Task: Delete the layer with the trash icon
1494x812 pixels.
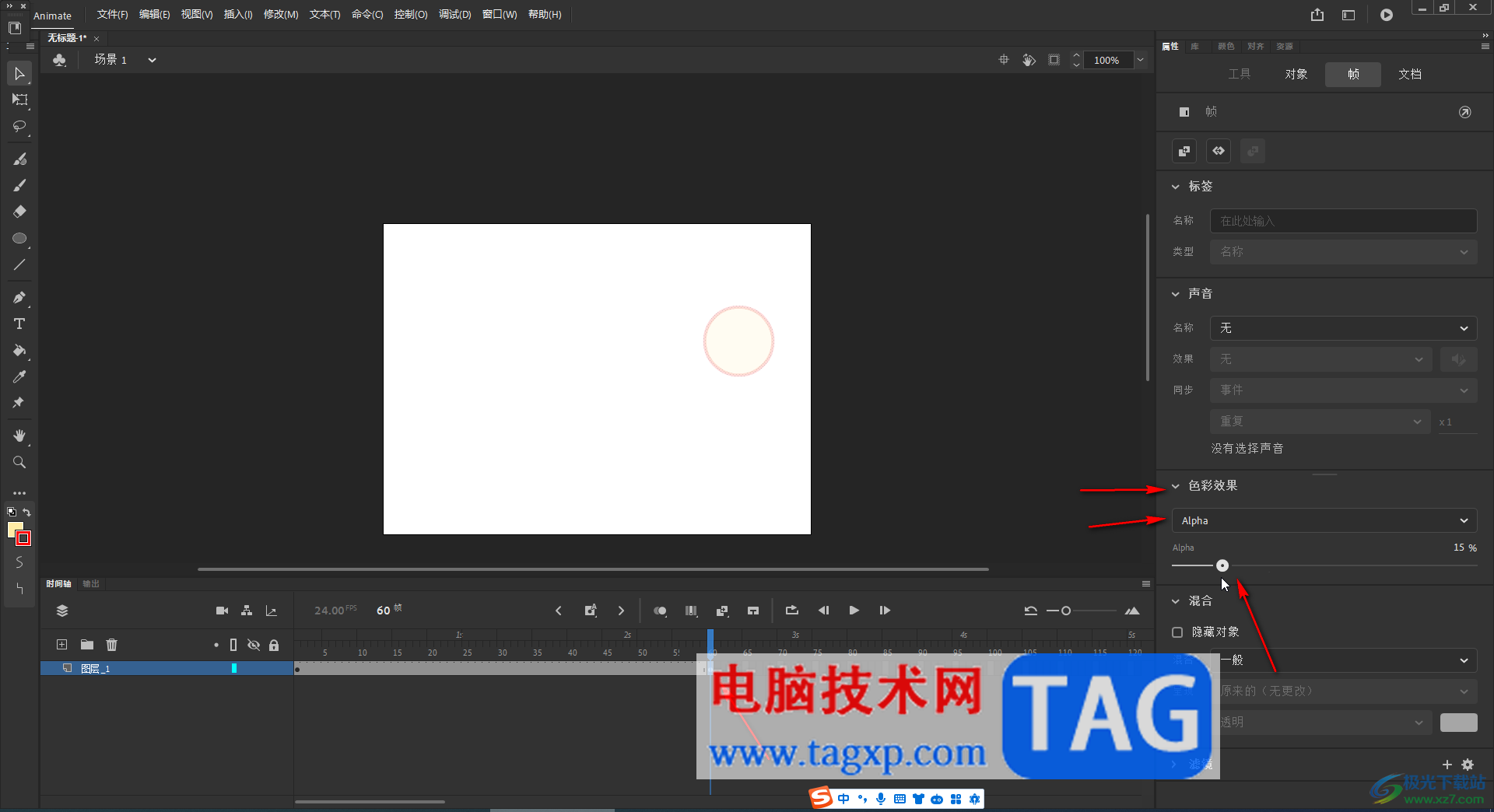Action: (112, 645)
